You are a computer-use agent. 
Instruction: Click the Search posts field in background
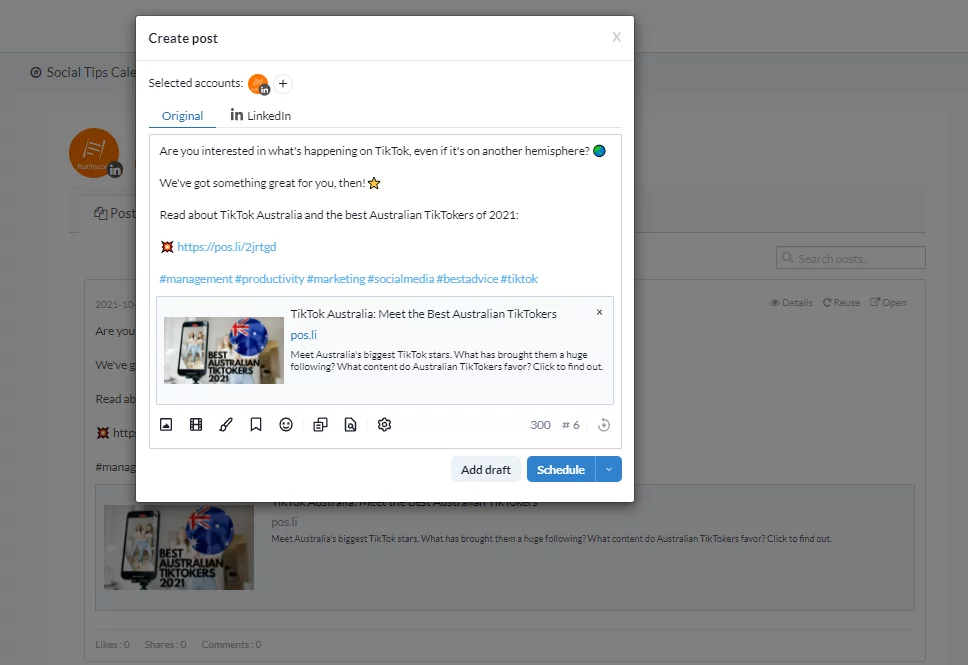coord(851,258)
